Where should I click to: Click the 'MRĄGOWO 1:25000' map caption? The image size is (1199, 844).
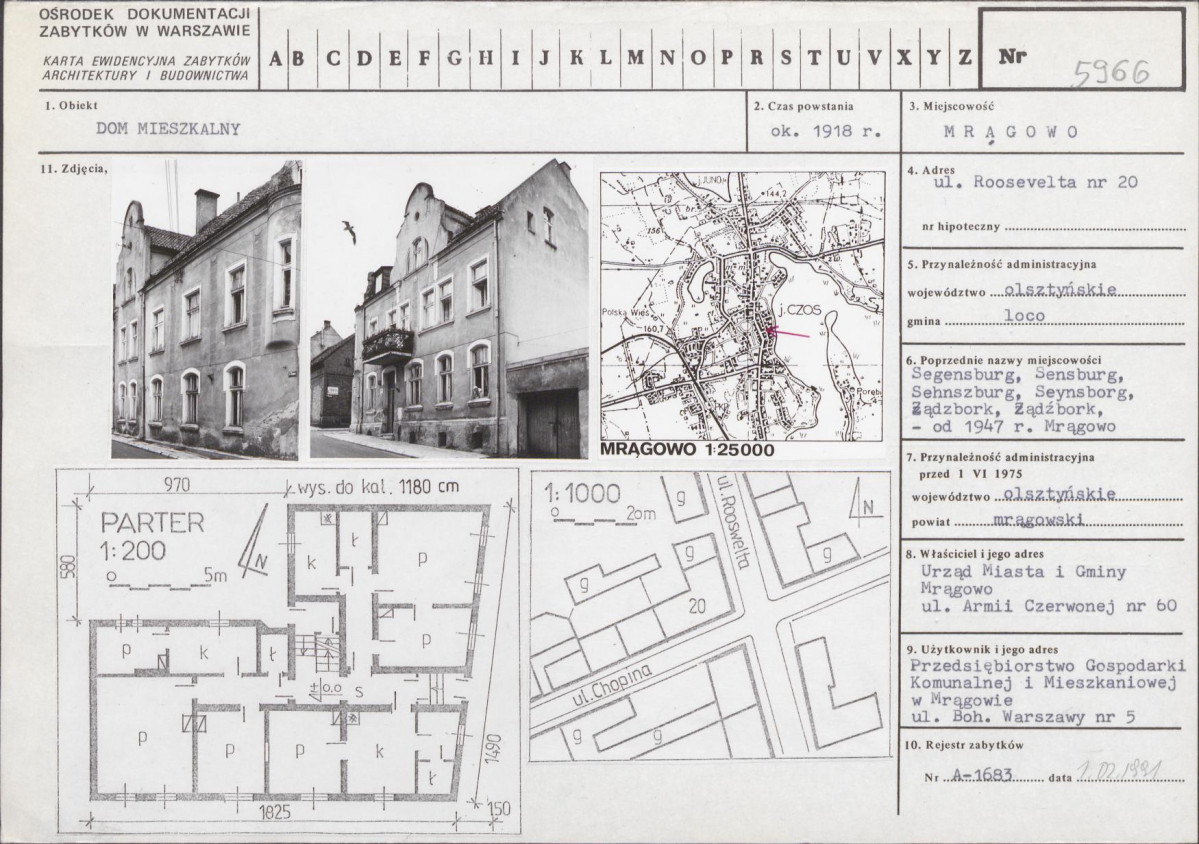pos(687,450)
